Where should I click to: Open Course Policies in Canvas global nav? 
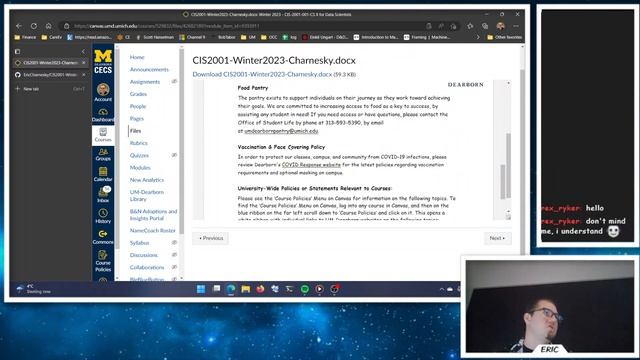point(103,261)
